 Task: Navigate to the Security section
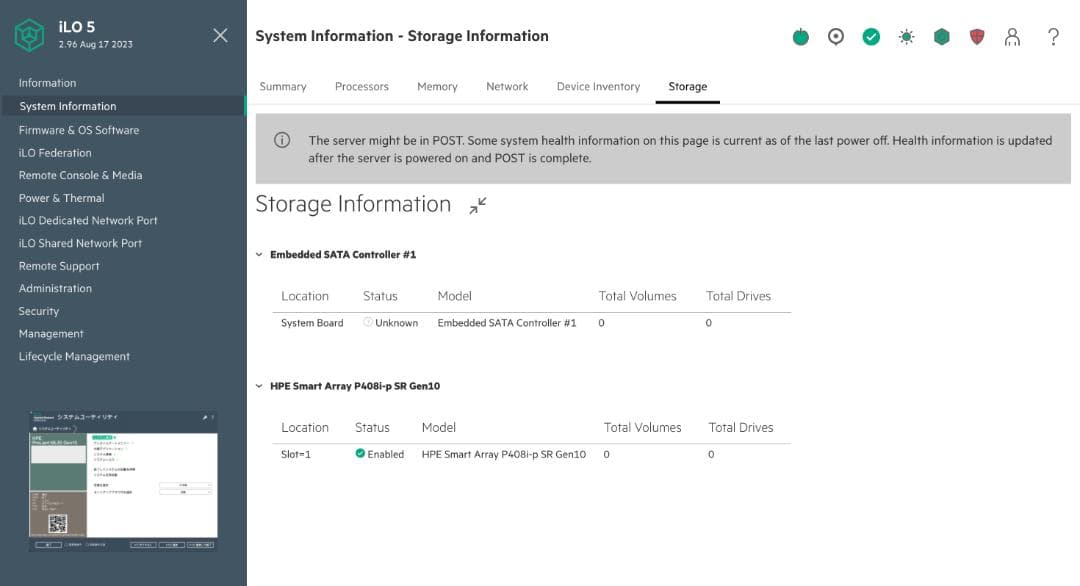click(x=38, y=311)
